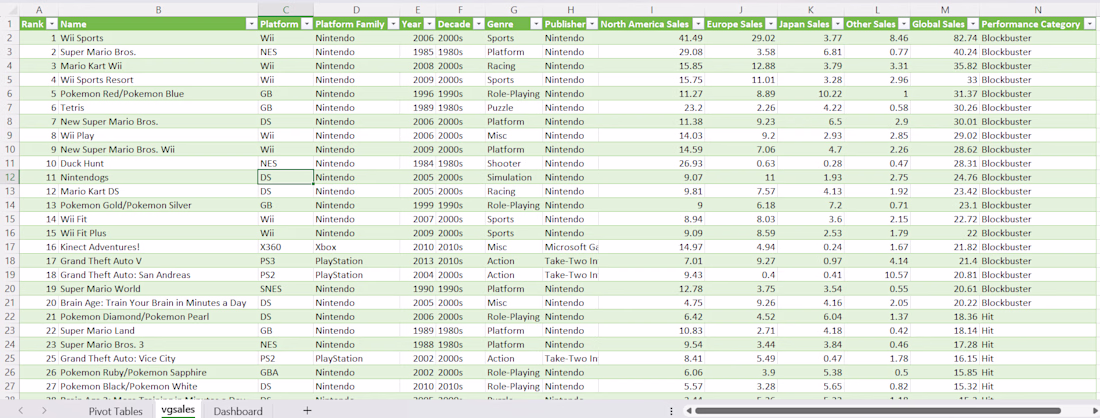Image resolution: width=1100 pixels, height=418 pixels.
Task: Select column N header
Action: [x=1038, y=9]
